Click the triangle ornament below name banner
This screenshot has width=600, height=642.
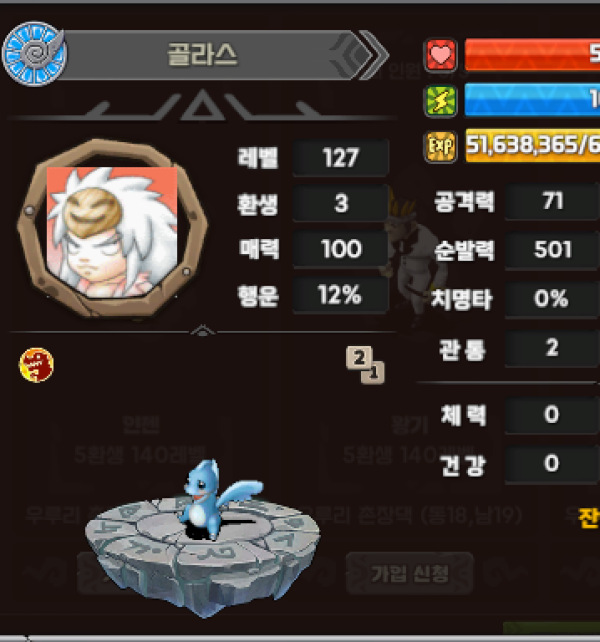click(x=202, y=106)
